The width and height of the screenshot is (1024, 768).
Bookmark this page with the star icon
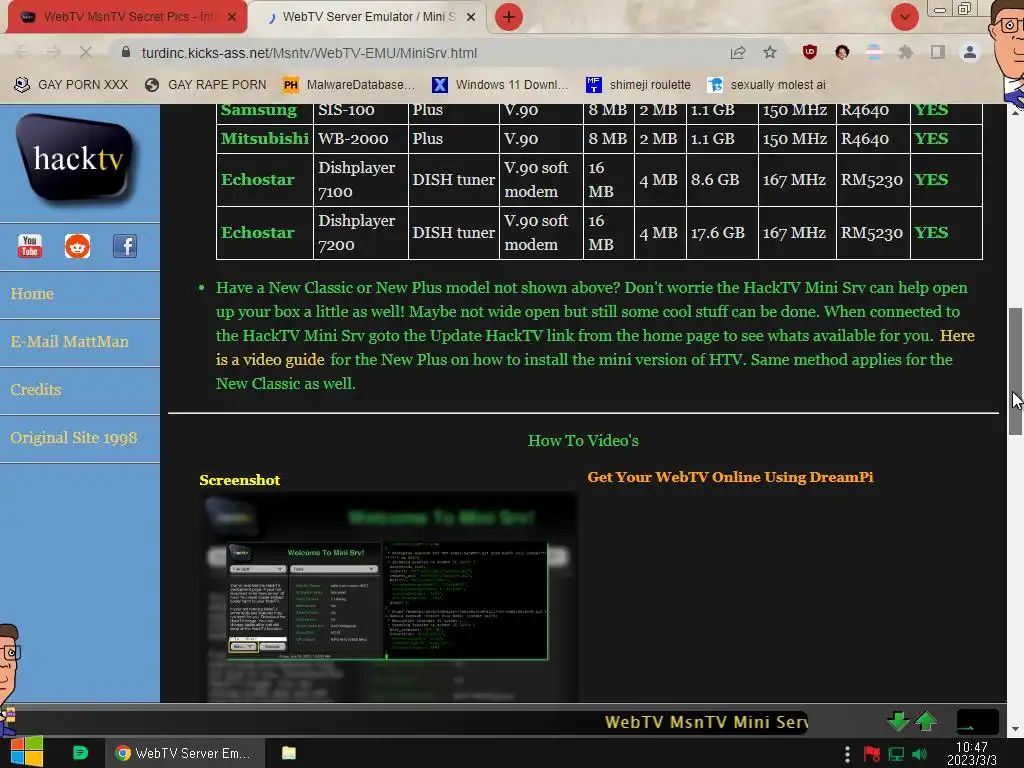[770, 52]
